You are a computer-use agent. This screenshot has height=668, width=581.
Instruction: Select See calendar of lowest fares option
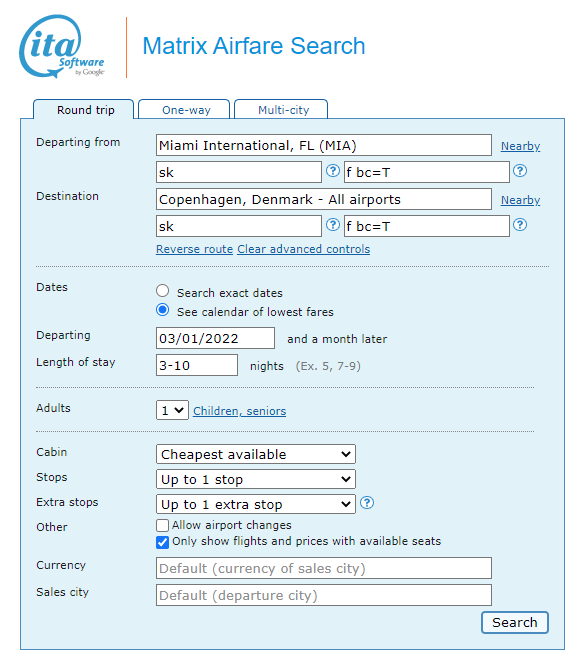click(162, 310)
